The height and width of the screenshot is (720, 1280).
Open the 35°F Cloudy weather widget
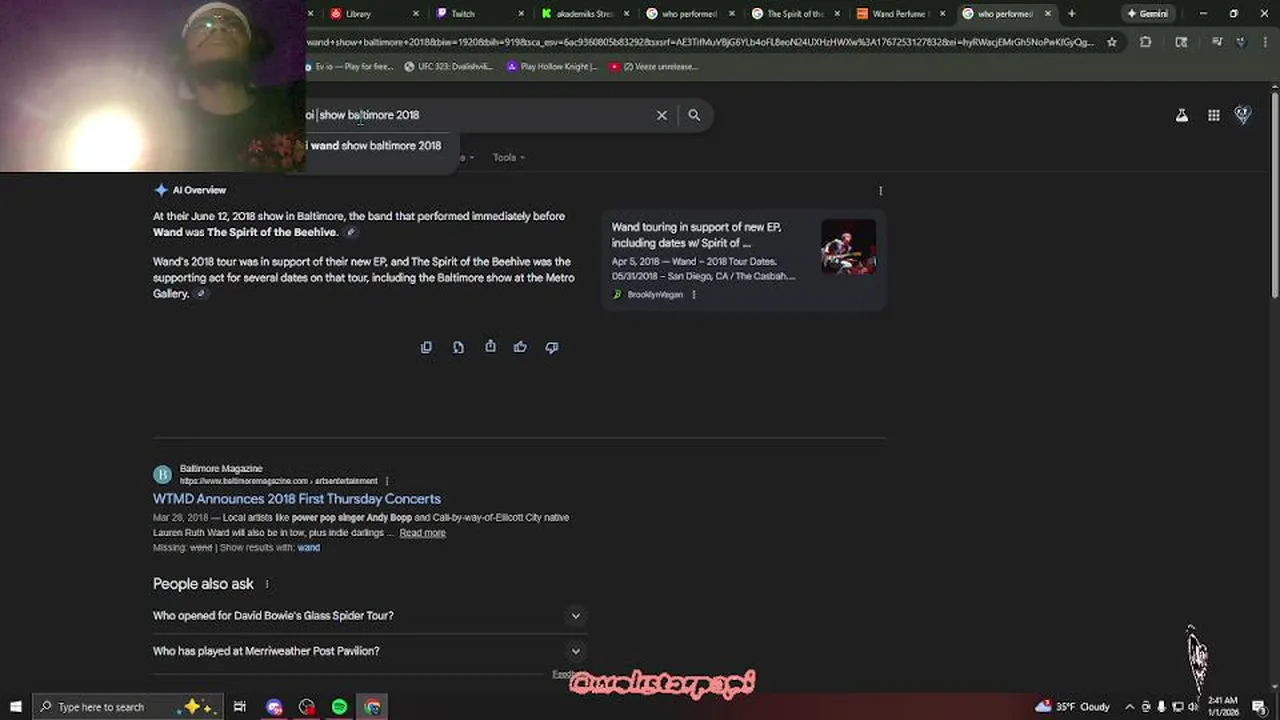tap(1074, 707)
